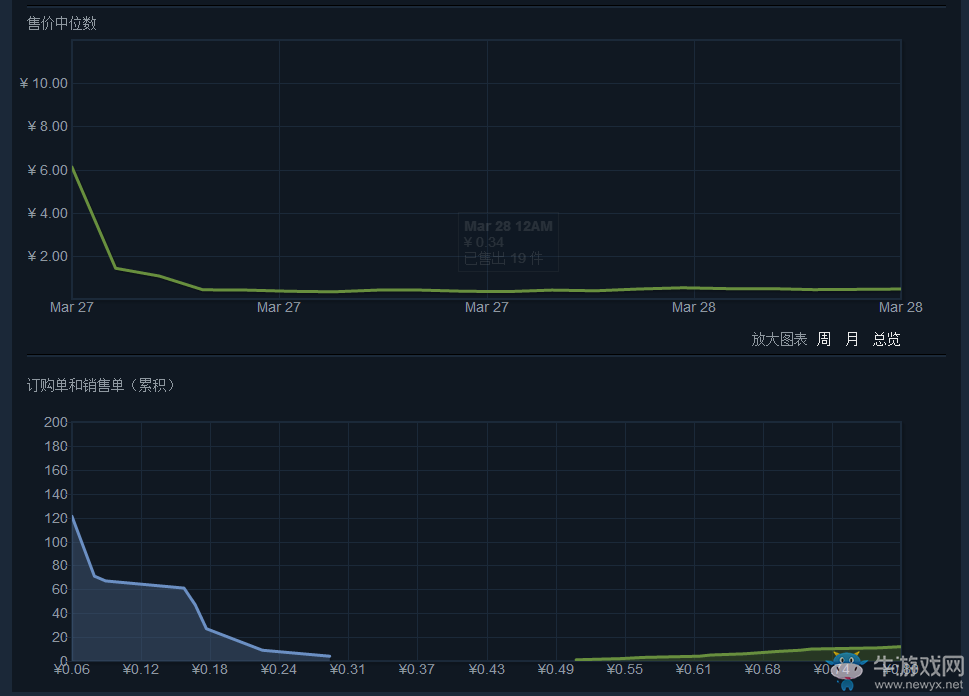969x696 pixels.
Task: Click the ¥0.06 x-axis price label
Action: (71, 669)
